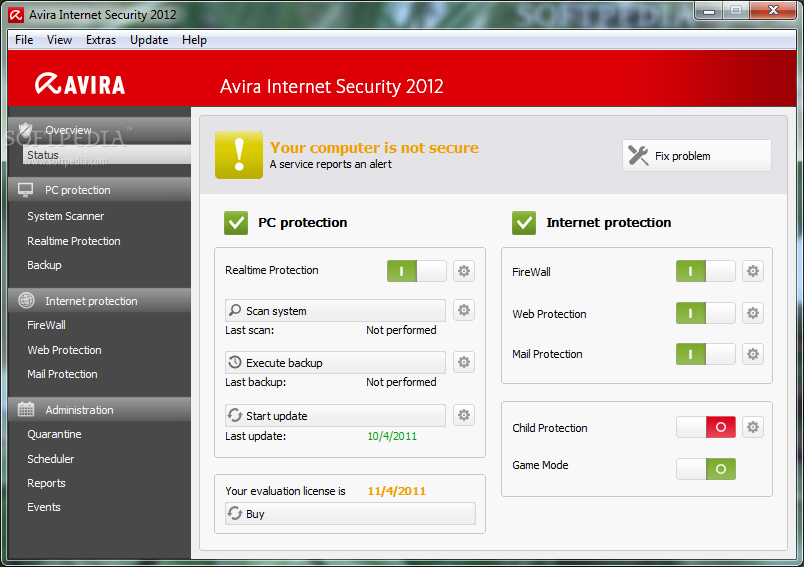Open Child Protection settings gear
Screen dimensions: 804x567
click(752, 427)
